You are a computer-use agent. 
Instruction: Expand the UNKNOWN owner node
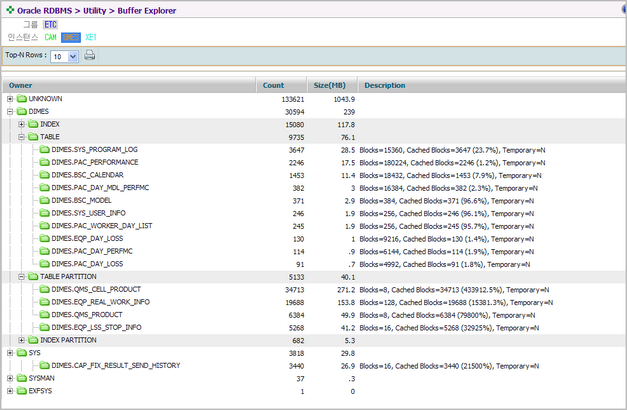[x=10, y=99]
